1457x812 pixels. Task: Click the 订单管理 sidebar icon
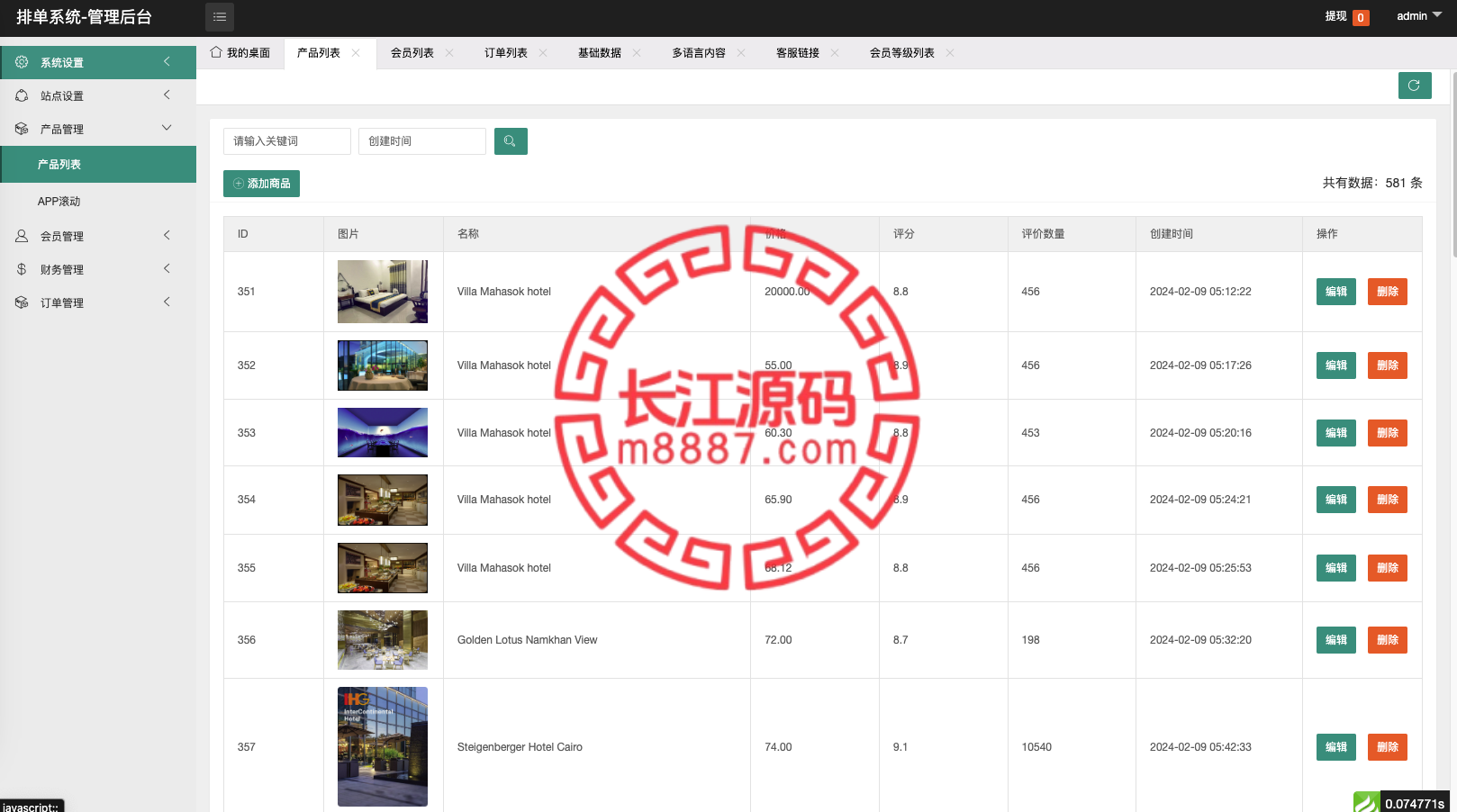click(22, 302)
